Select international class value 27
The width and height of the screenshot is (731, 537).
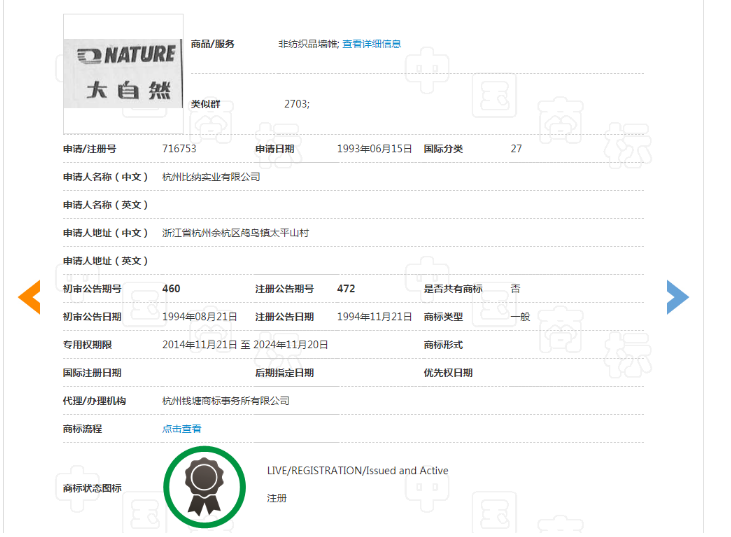pos(516,149)
